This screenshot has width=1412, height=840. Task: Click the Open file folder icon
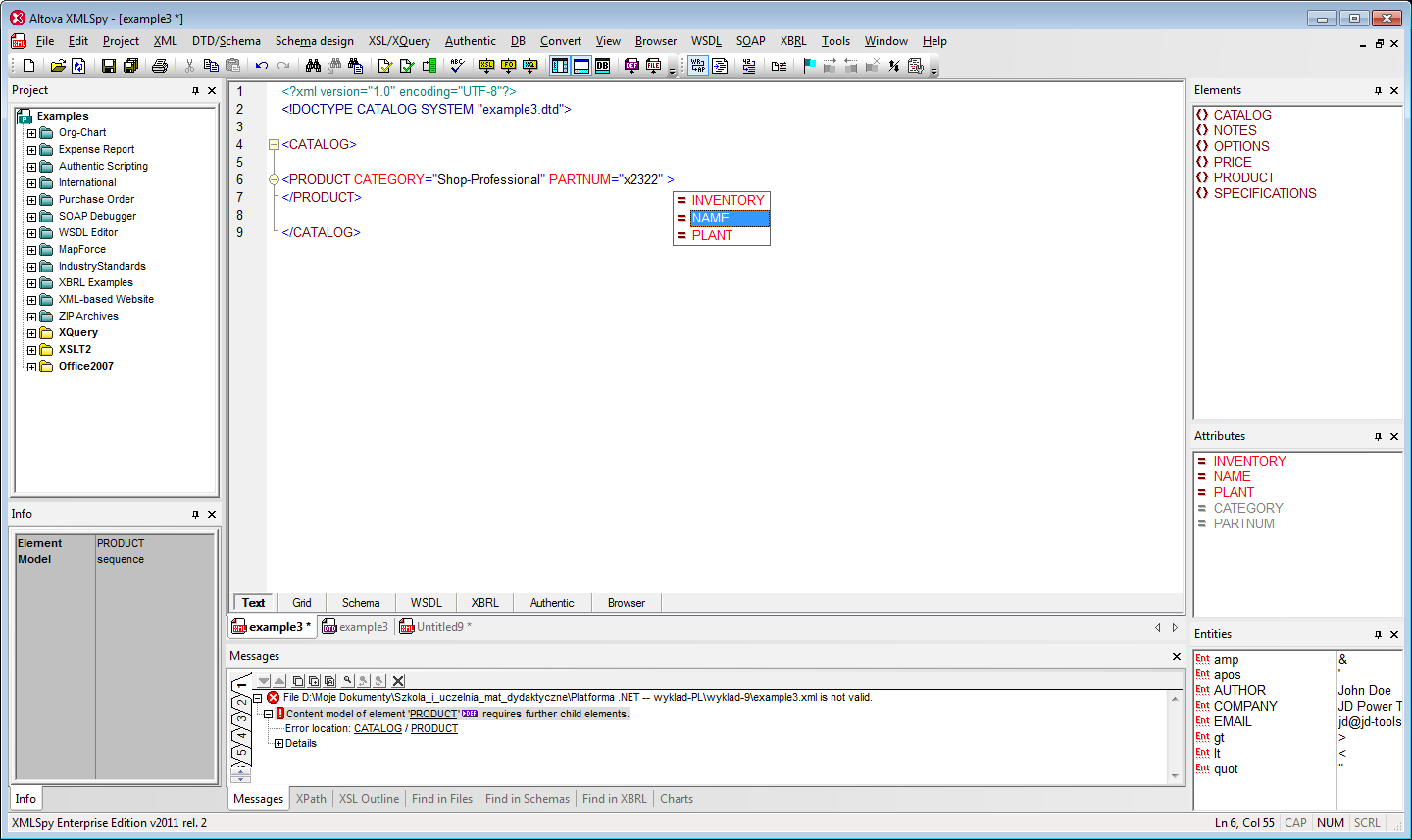pos(58,66)
